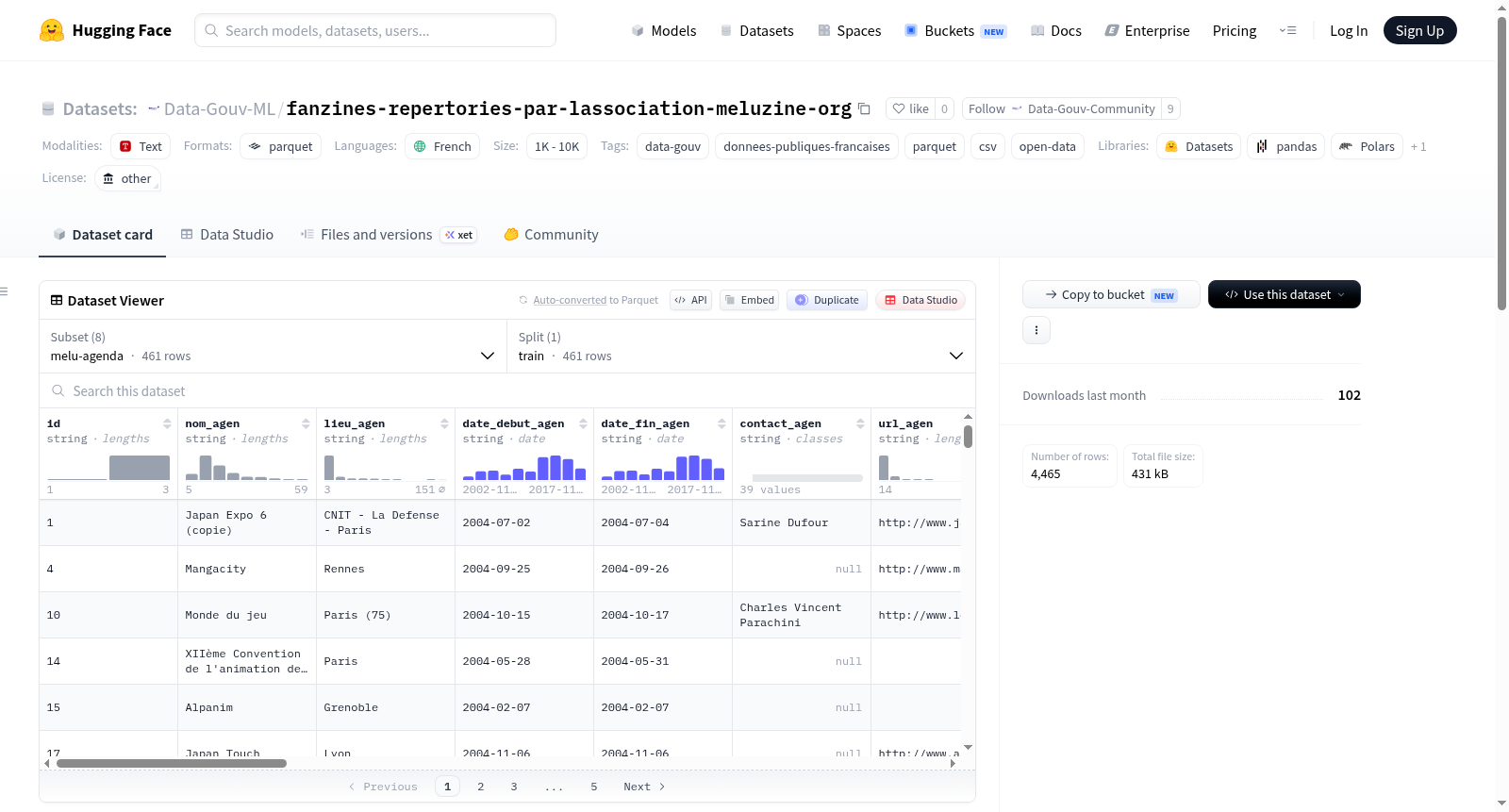Click Copy to bucket button
Screen dimensions: 1509x812
point(1111,294)
